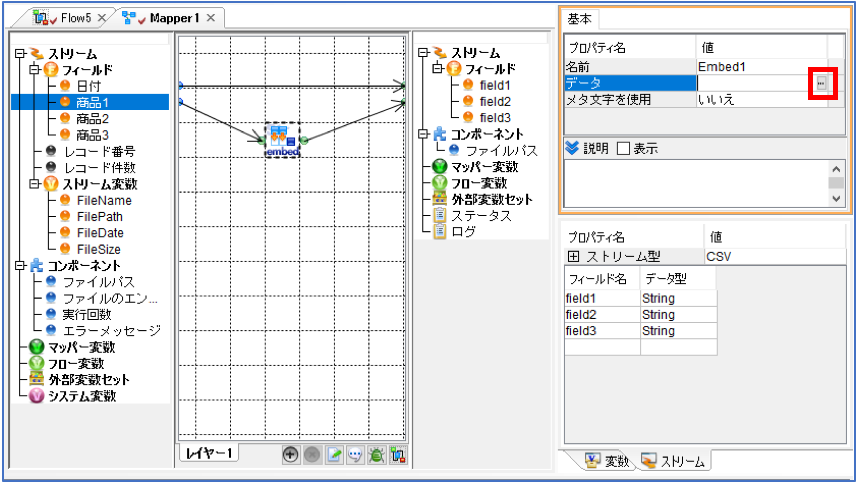Select output field3 in tree
Screen dimensions: 858x482
495,117
